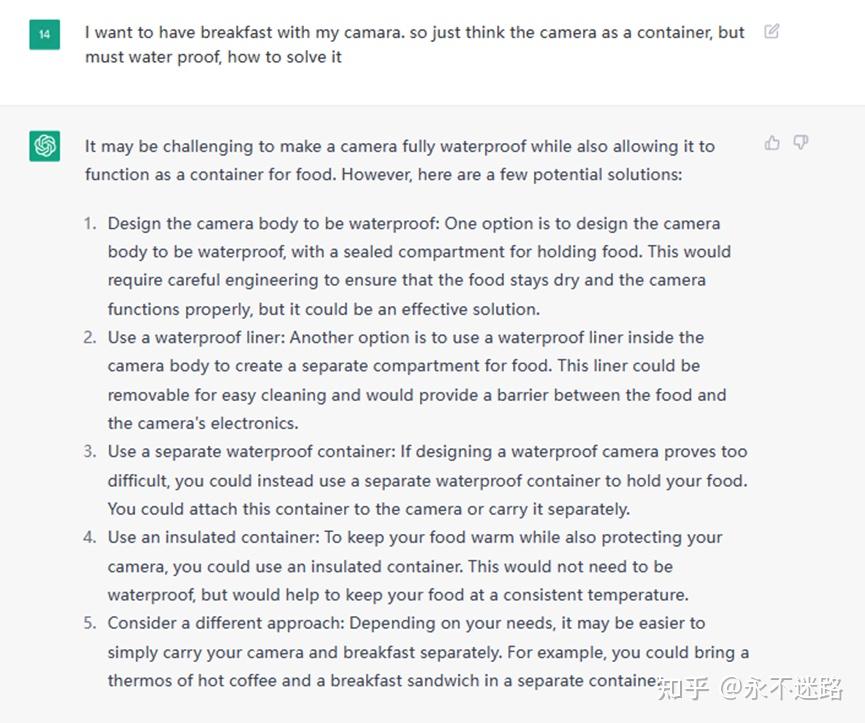This screenshot has width=865, height=723.
Task: Click the intro sentence starting "It may be challenging"
Action: [400, 160]
